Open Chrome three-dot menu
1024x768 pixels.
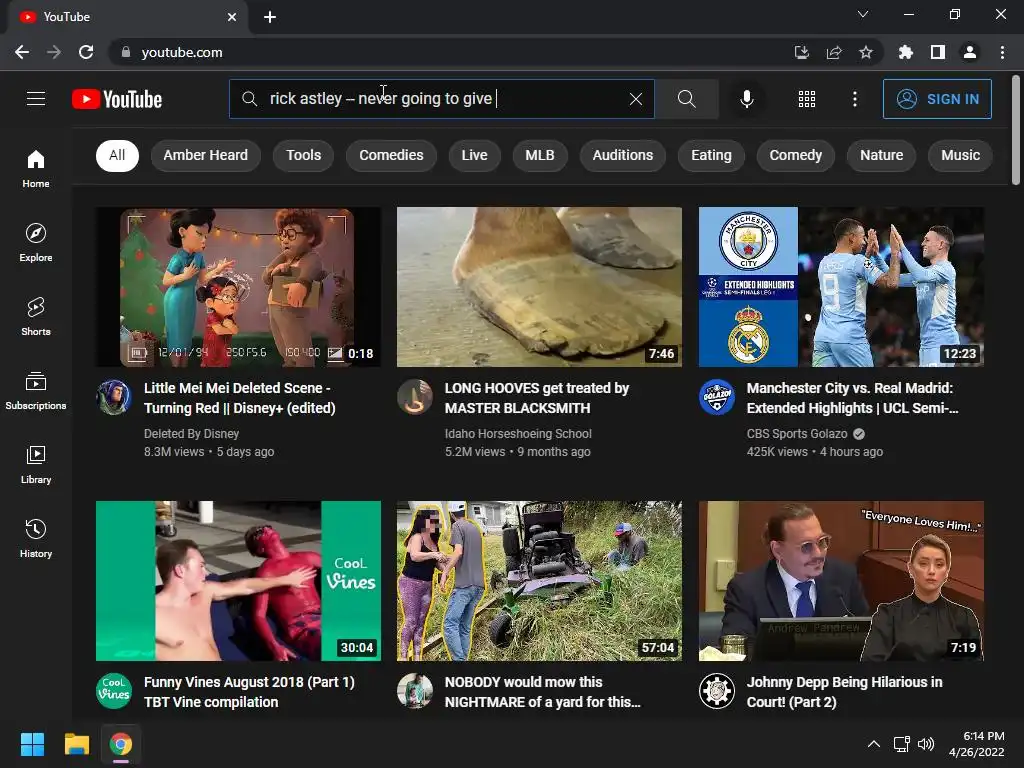pyautogui.click(x=1002, y=52)
